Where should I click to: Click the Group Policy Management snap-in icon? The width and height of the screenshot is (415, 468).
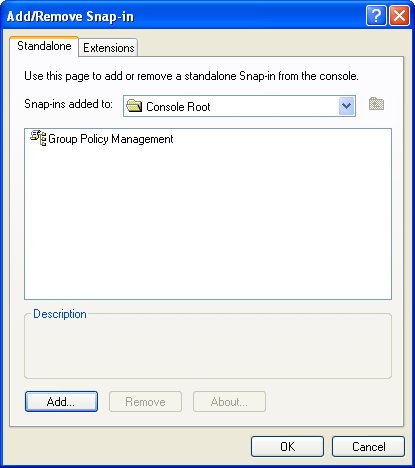click(38, 138)
